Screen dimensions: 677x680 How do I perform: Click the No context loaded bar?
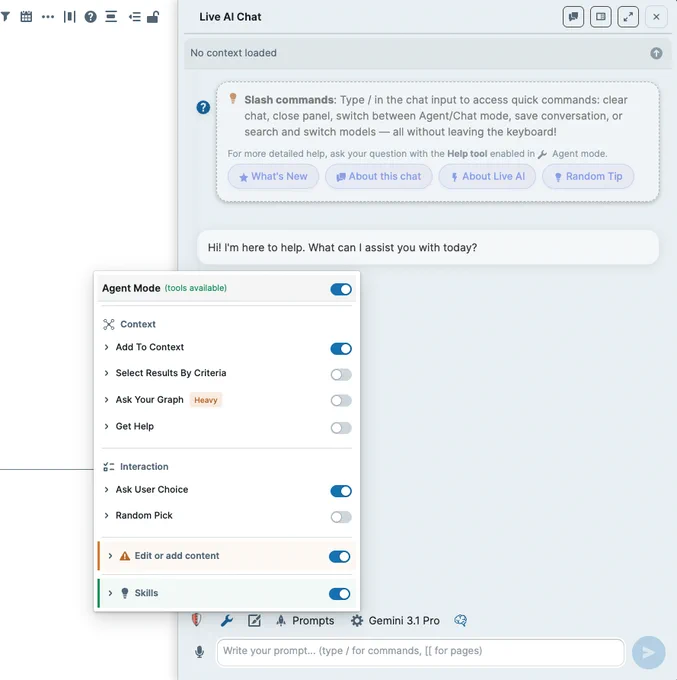pos(428,53)
